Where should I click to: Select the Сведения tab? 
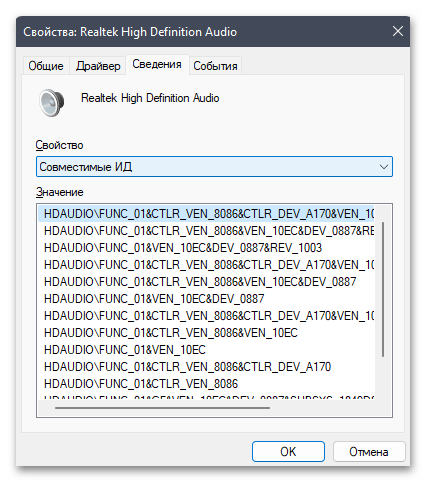(157, 64)
